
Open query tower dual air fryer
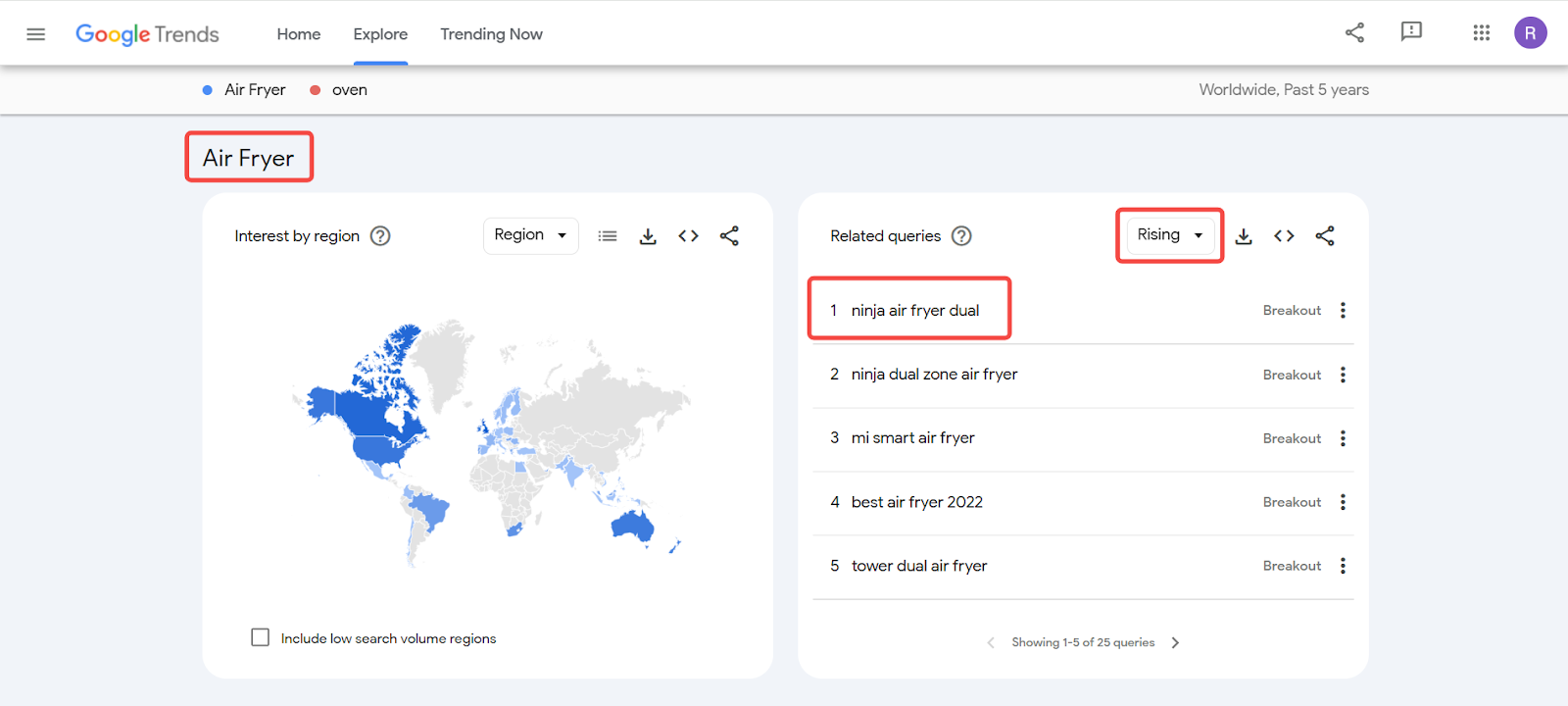pyautogui.click(x=919, y=566)
